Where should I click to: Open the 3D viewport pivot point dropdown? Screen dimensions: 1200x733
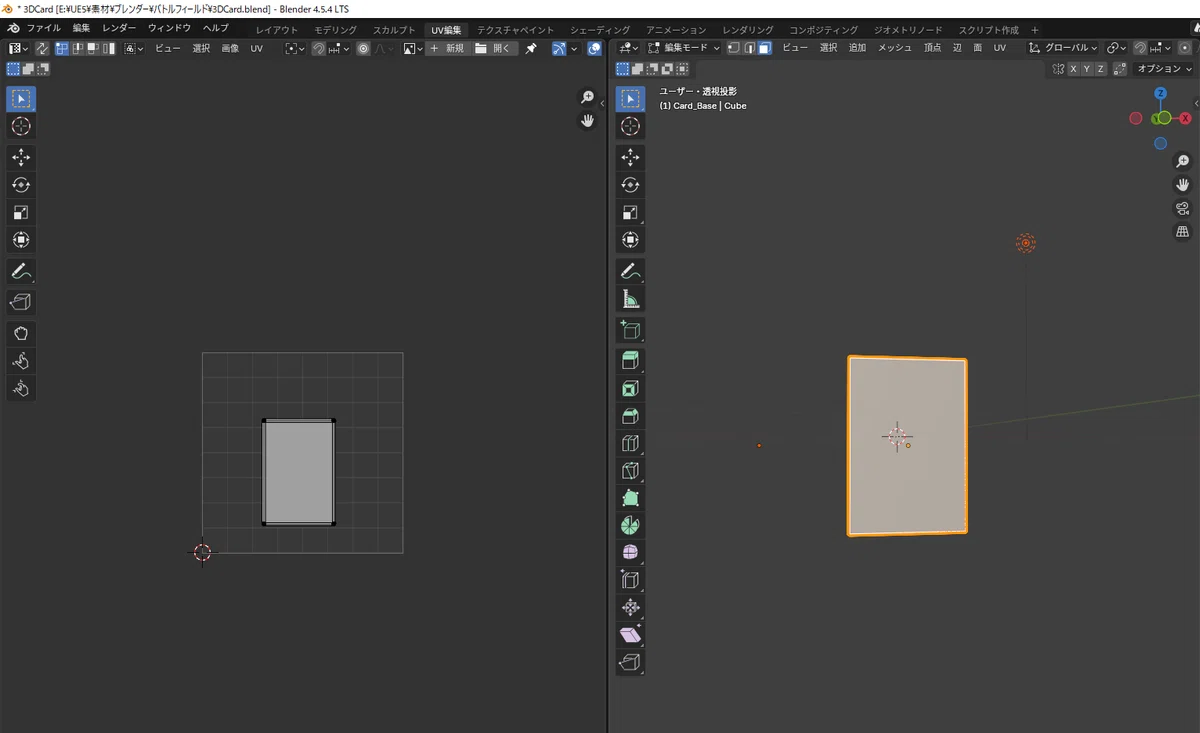(1117, 48)
